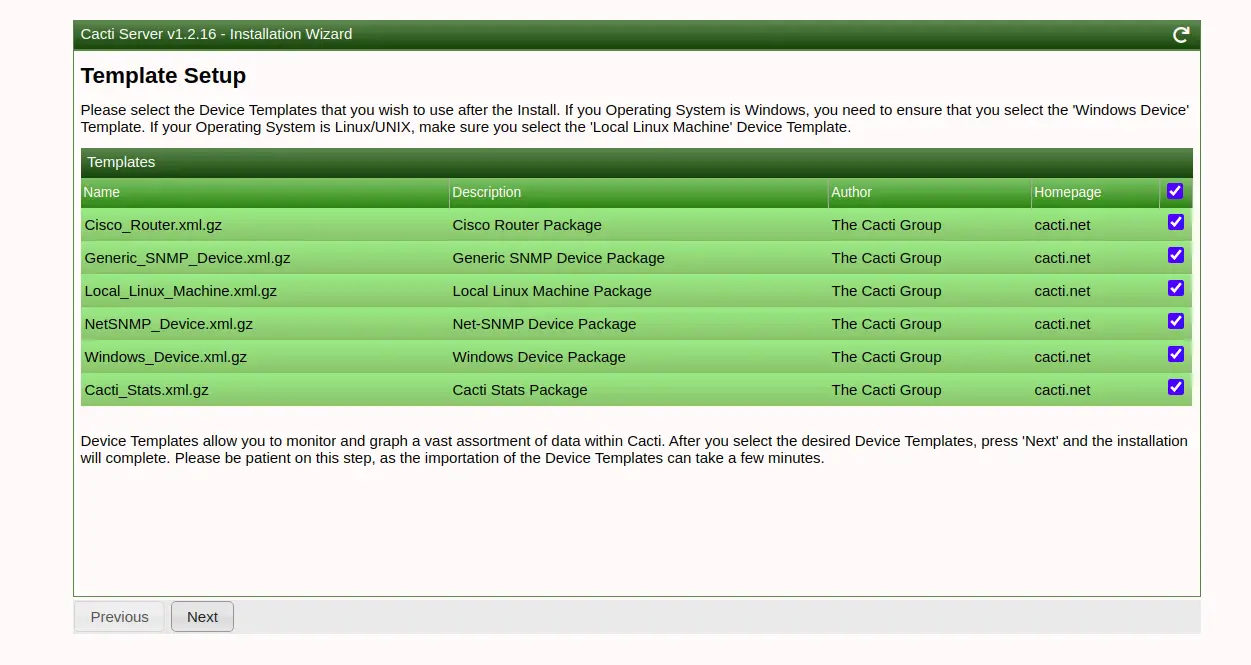This screenshot has width=1251, height=665.
Task: Toggle the Local_Linux_Machine.xml.gz checkbox
Action: click(1176, 288)
